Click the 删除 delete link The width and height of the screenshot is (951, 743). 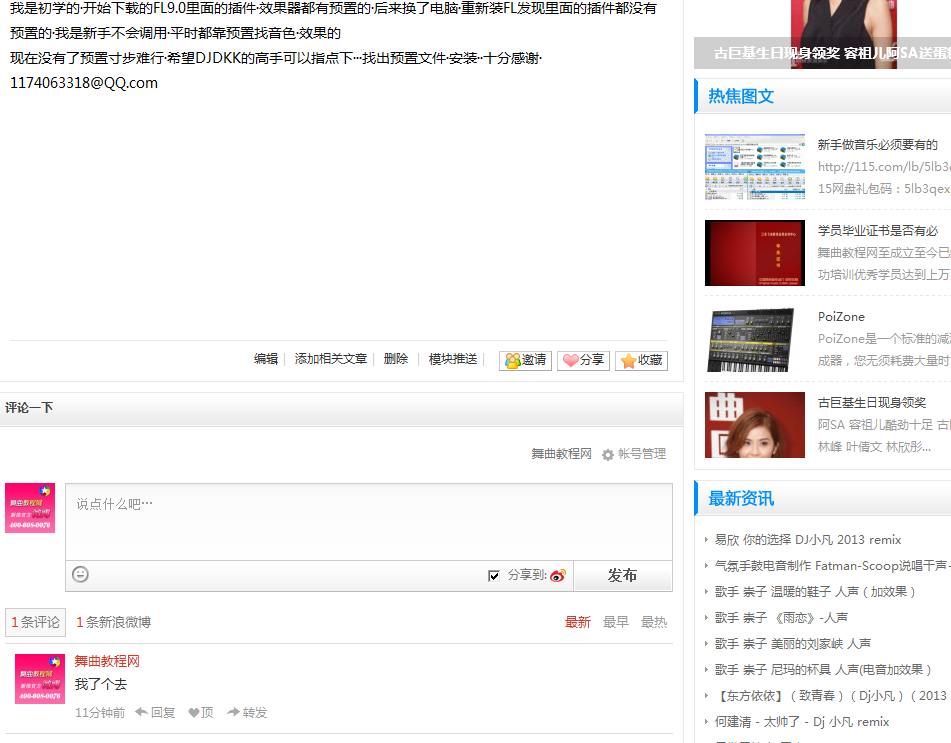pyautogui.click(x=395, y=358)
